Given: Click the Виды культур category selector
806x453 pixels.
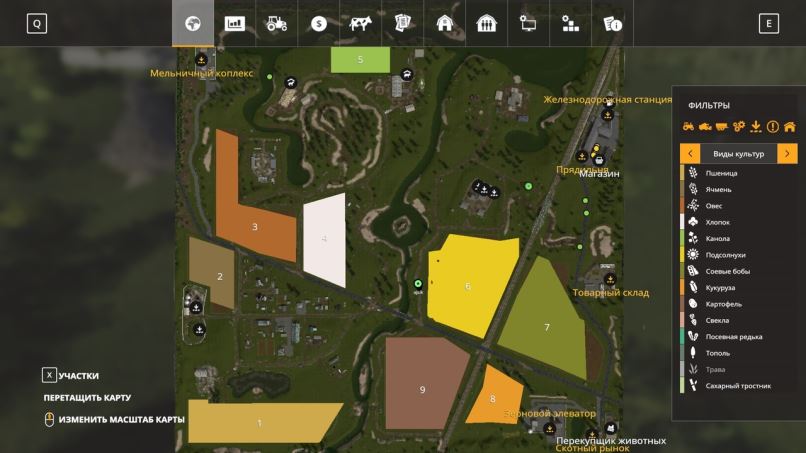Looking at the screenshot, I should (x=738, y=154).
